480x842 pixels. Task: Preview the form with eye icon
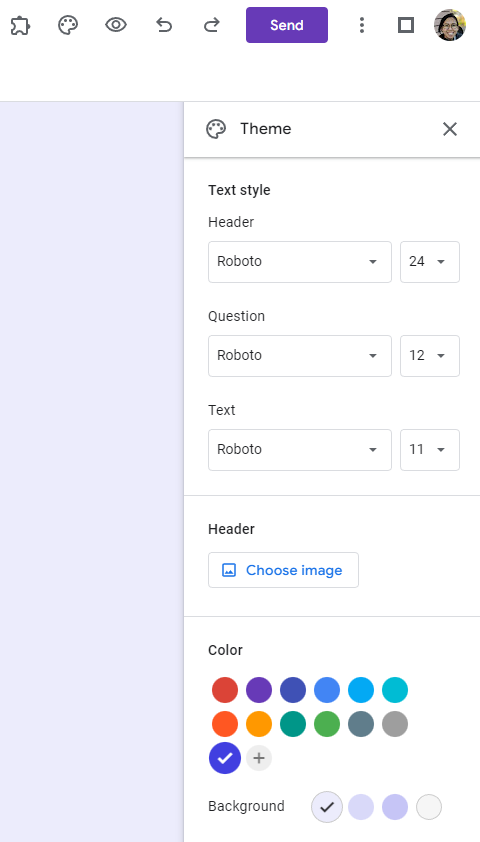(x=116, y=25)
